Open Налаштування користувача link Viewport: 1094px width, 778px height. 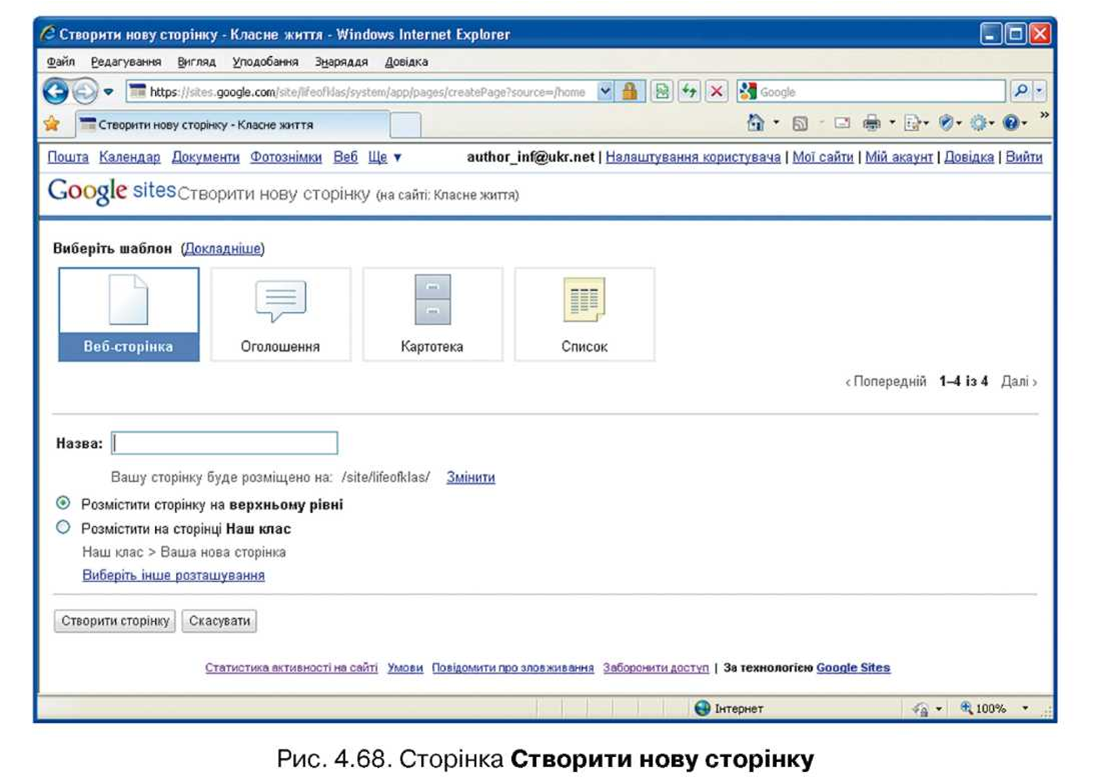click(693, 157)
